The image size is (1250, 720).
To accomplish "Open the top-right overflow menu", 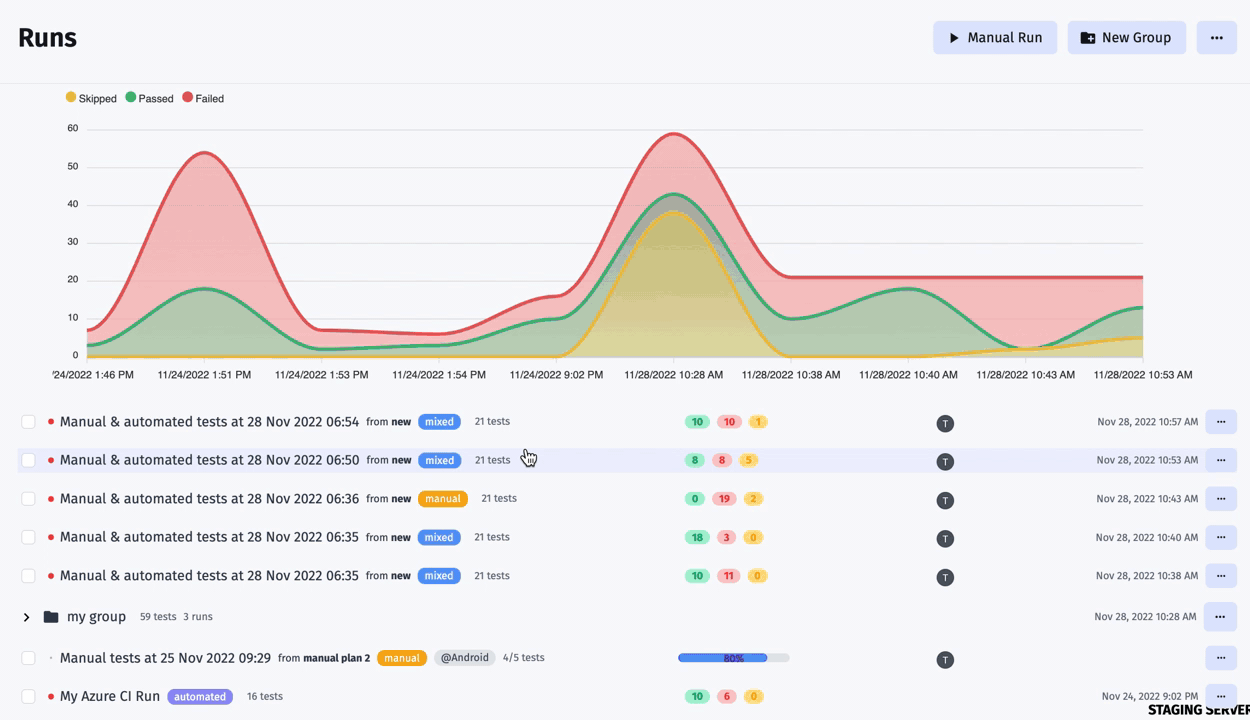I will (1217, 37).
